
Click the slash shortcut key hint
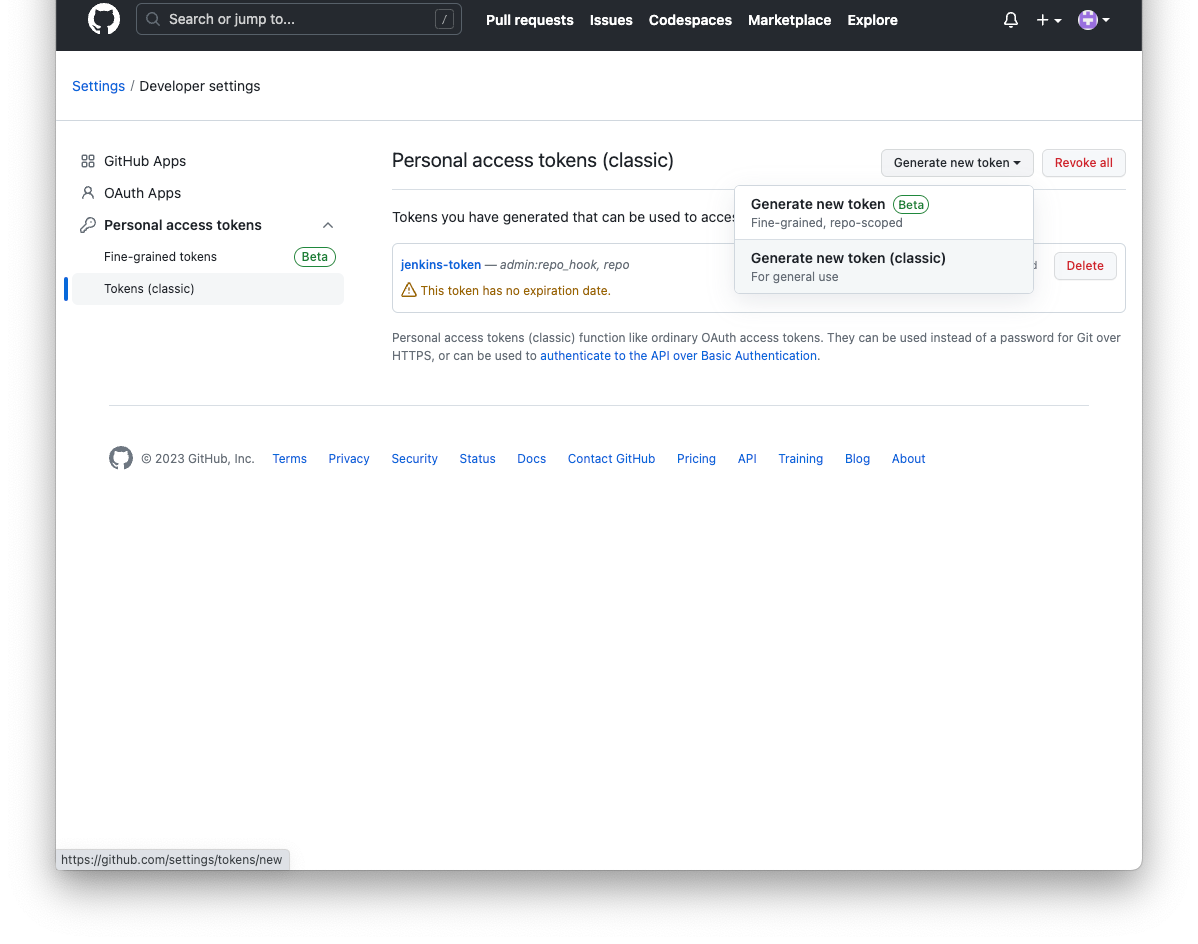coord(444,19)
